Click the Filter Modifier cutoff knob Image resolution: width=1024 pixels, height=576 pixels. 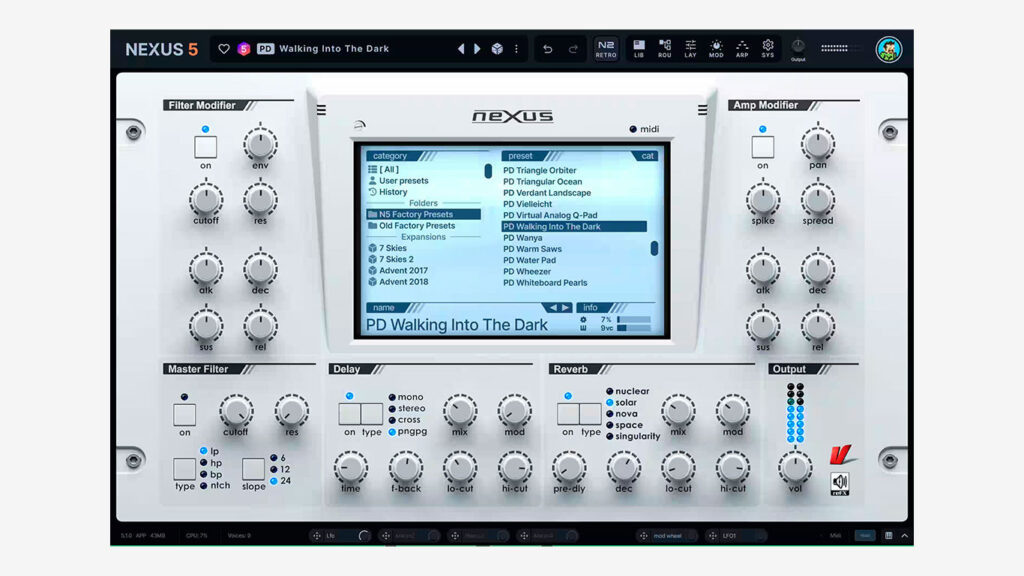206,200
